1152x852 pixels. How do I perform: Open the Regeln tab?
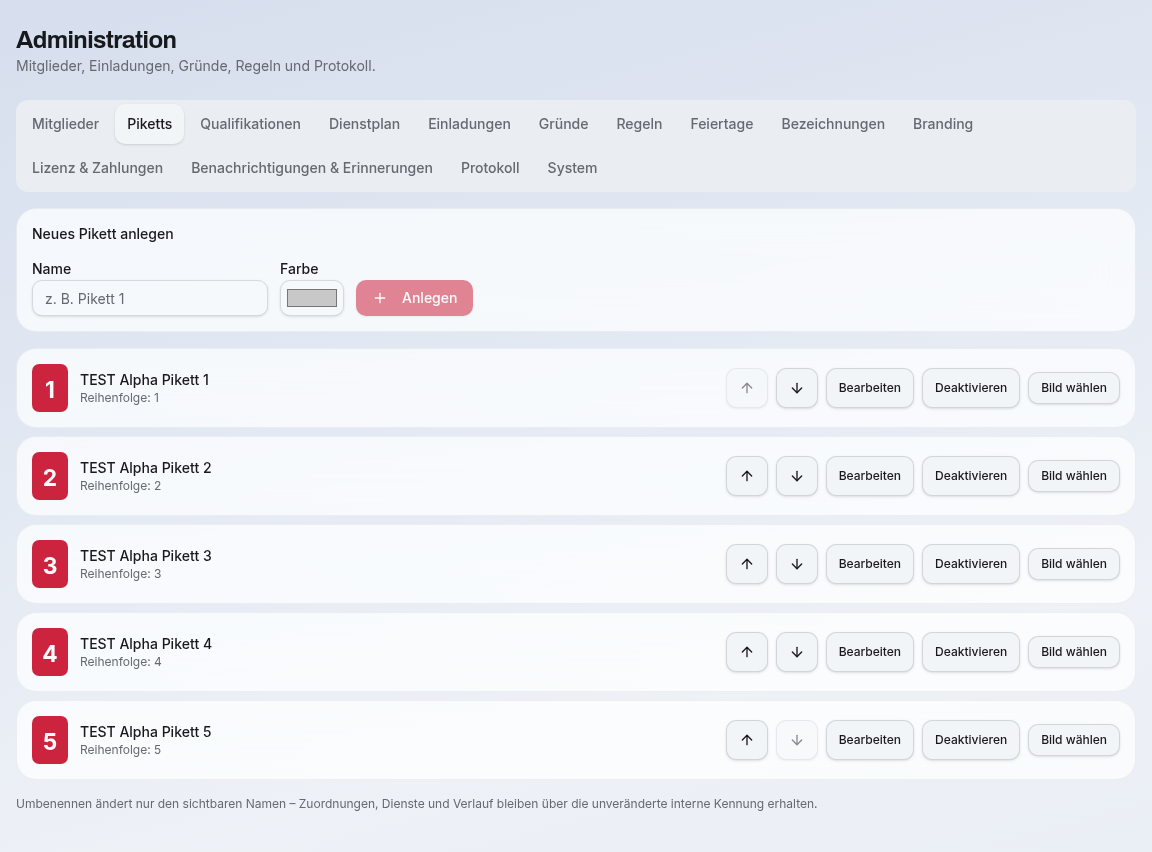pyautogui.click(x=639, y=124)
